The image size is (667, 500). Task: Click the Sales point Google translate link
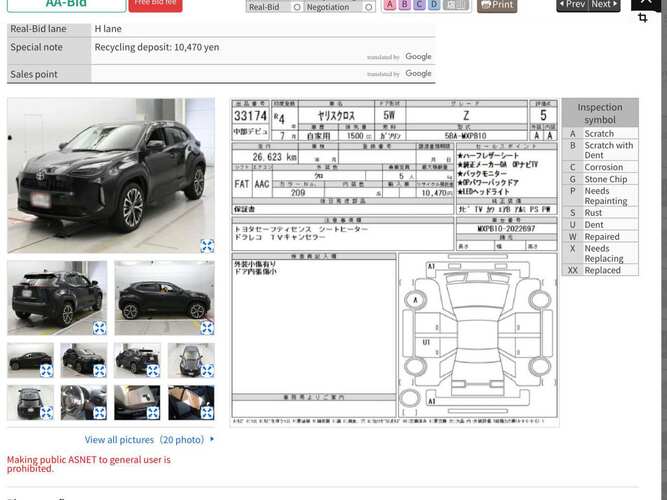(418, 73)
